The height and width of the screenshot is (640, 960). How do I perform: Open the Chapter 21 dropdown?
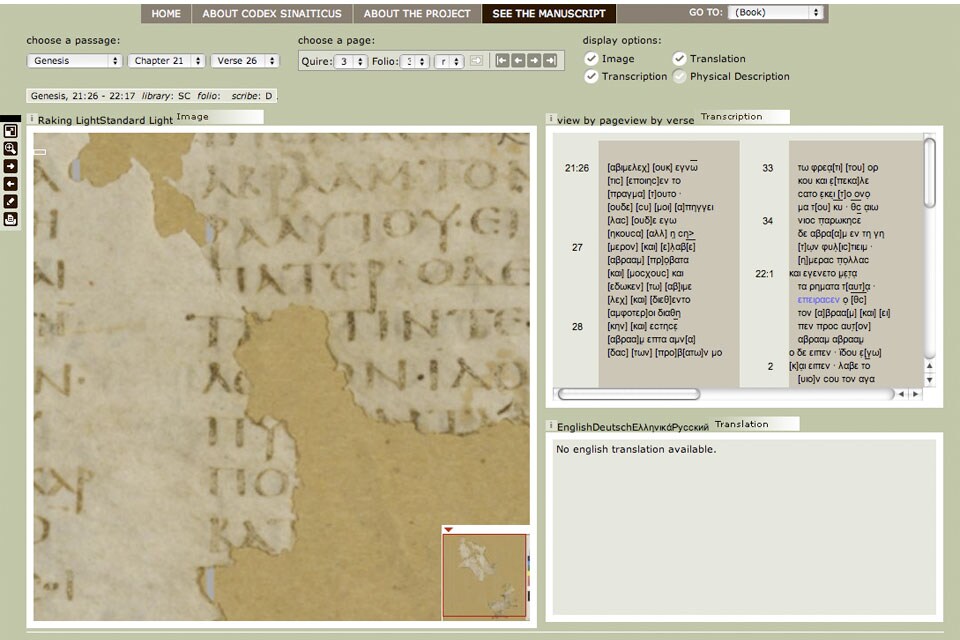(167, 61)
